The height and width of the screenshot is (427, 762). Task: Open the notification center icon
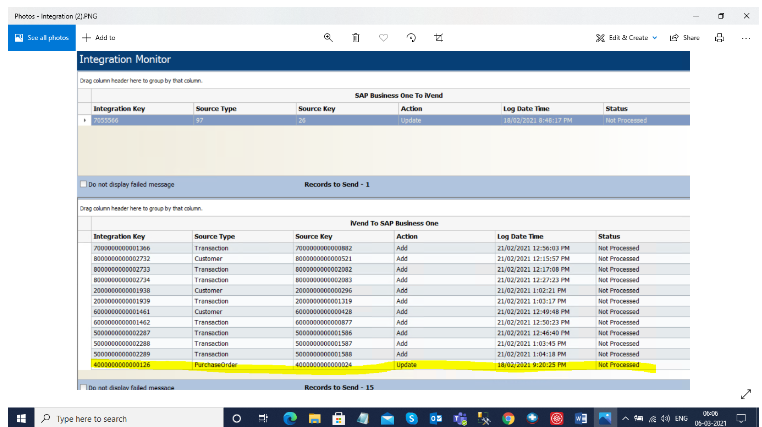[741, 418]
